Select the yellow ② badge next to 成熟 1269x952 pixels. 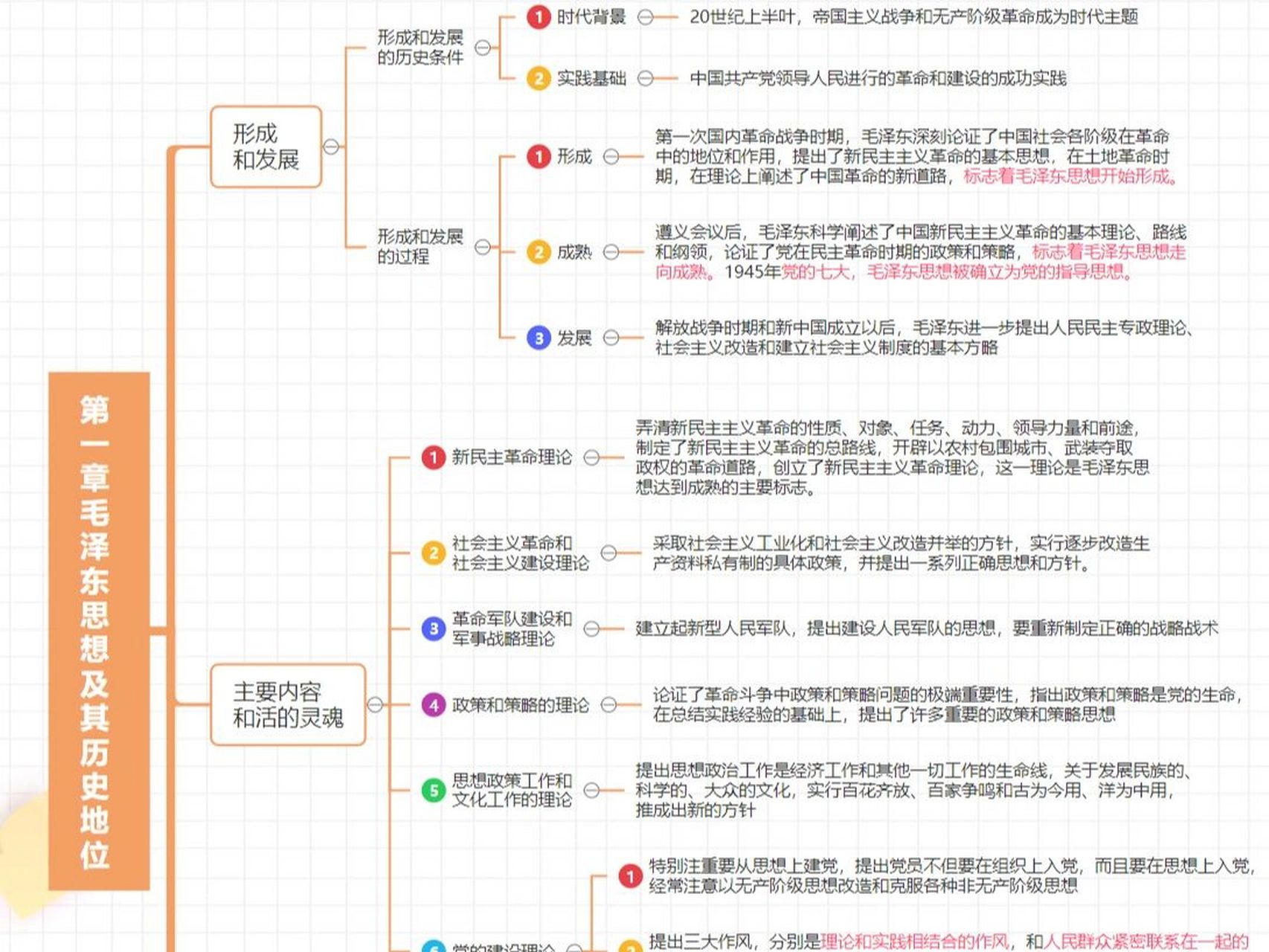(537, 253)
